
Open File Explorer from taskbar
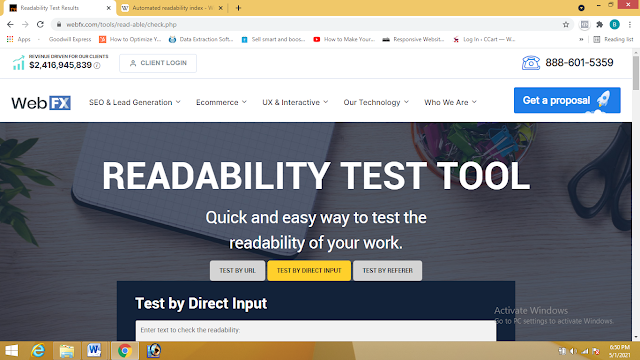67,351
